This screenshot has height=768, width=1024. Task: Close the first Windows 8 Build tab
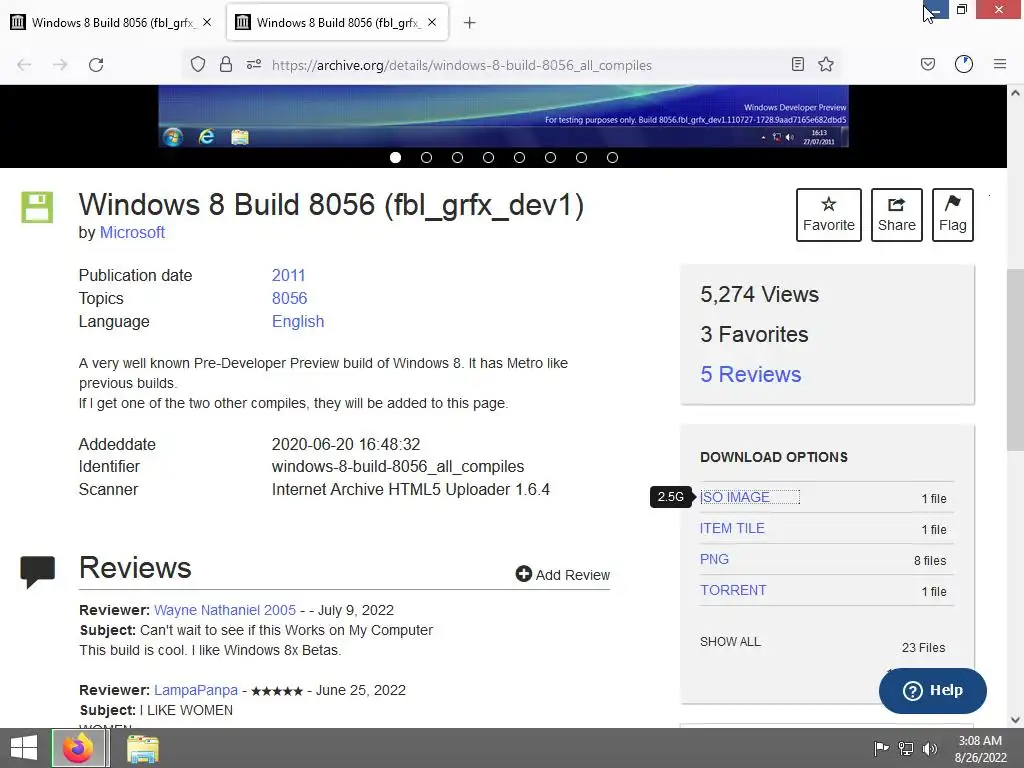click(207, 22)
